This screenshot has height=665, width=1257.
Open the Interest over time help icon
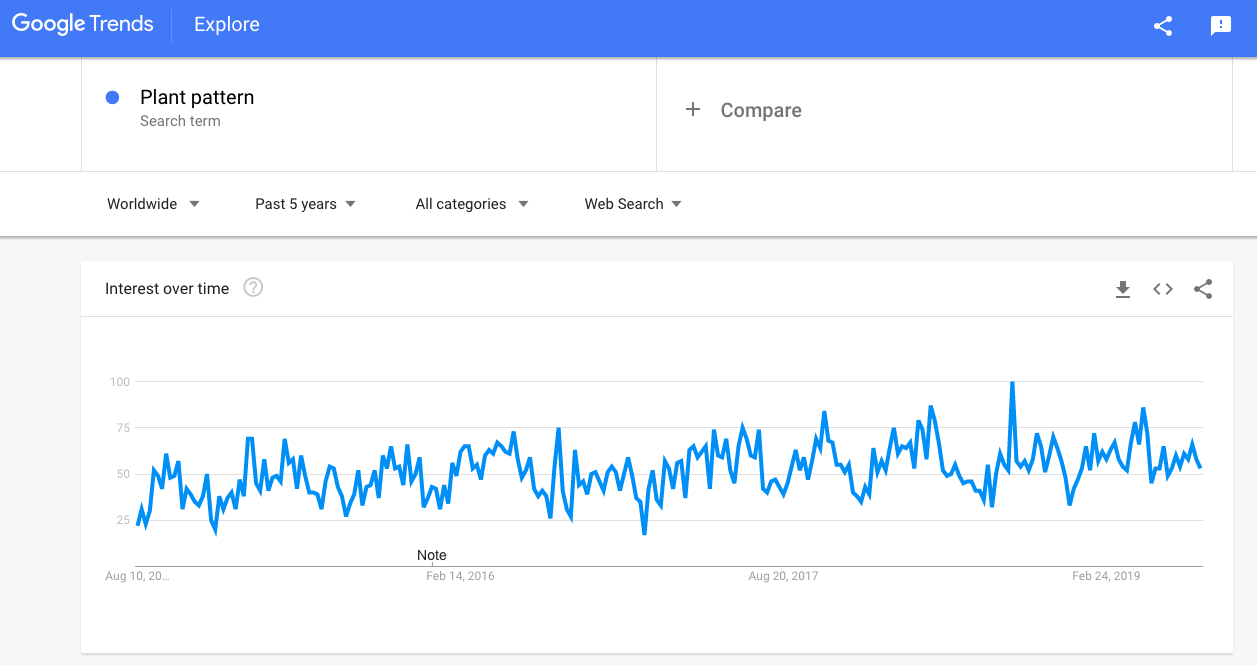[253, 288]
